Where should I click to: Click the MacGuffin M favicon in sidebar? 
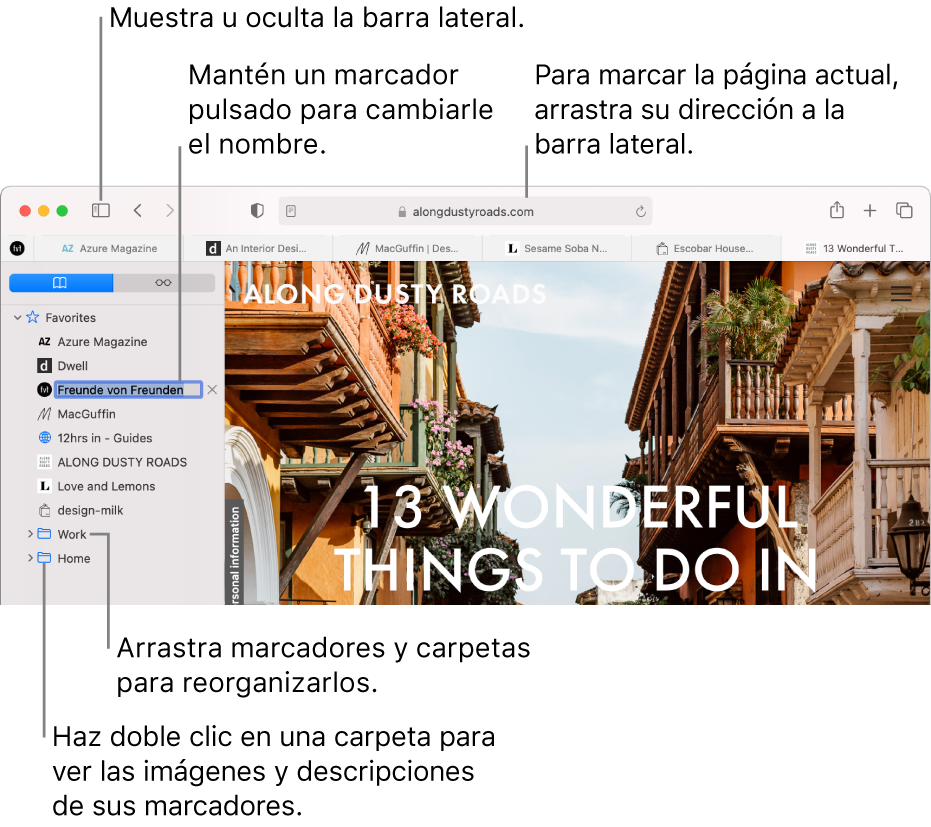[45, 414]
